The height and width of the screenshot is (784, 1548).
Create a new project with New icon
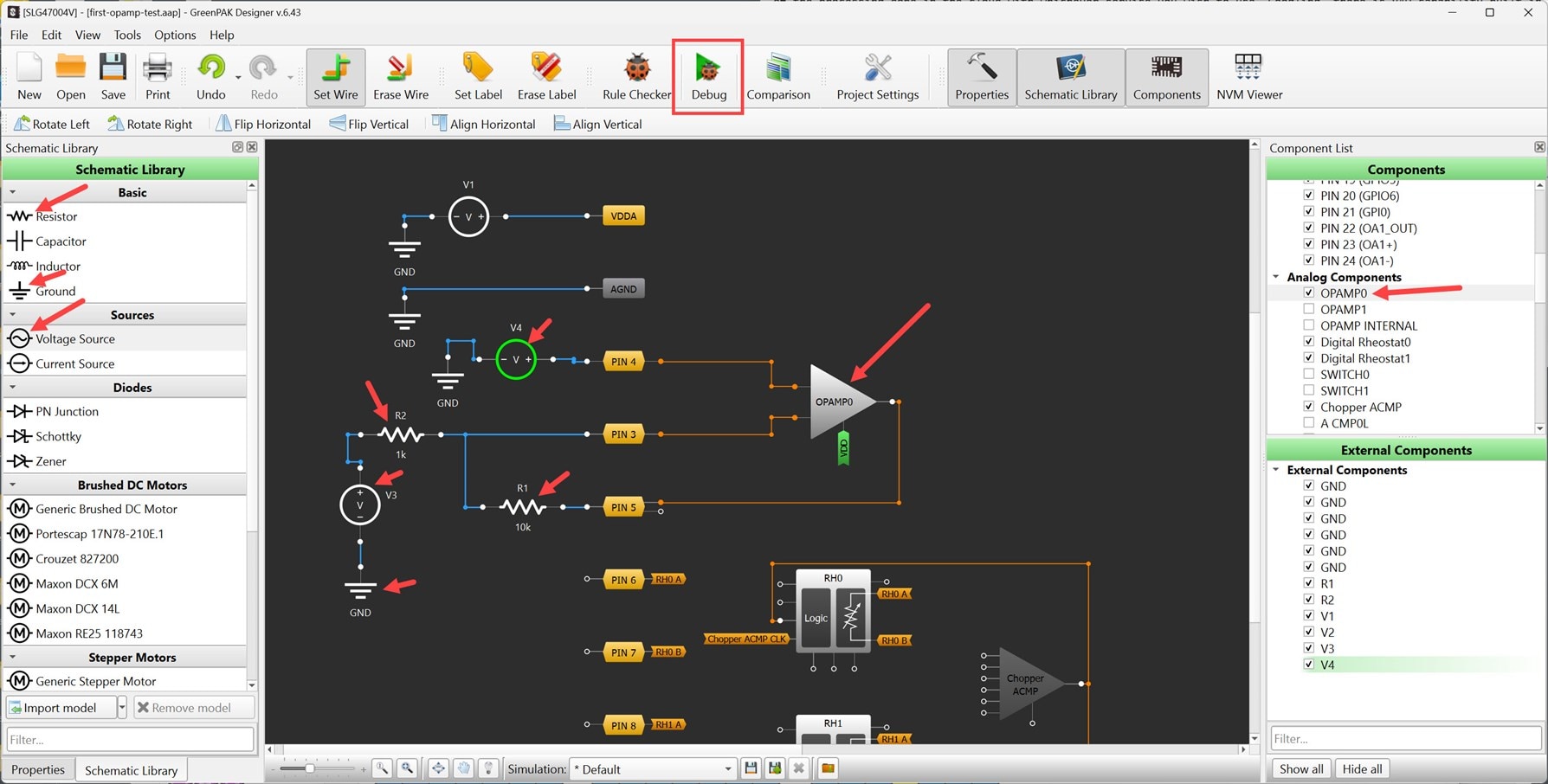[x=29, y=76]
